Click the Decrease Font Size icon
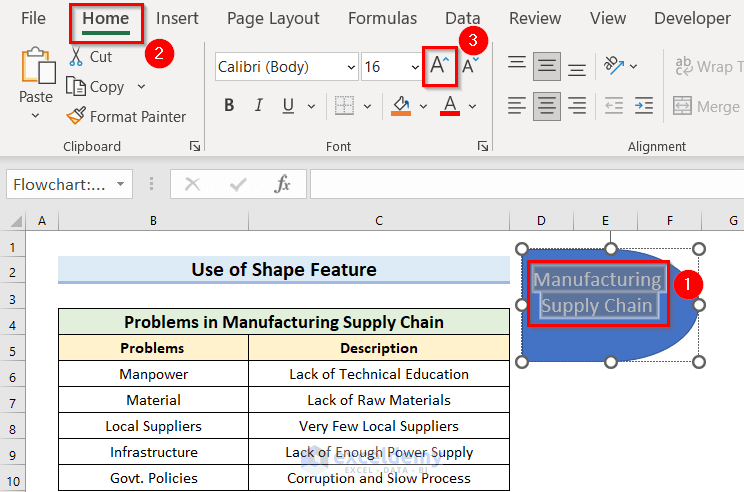 point(469,67)
